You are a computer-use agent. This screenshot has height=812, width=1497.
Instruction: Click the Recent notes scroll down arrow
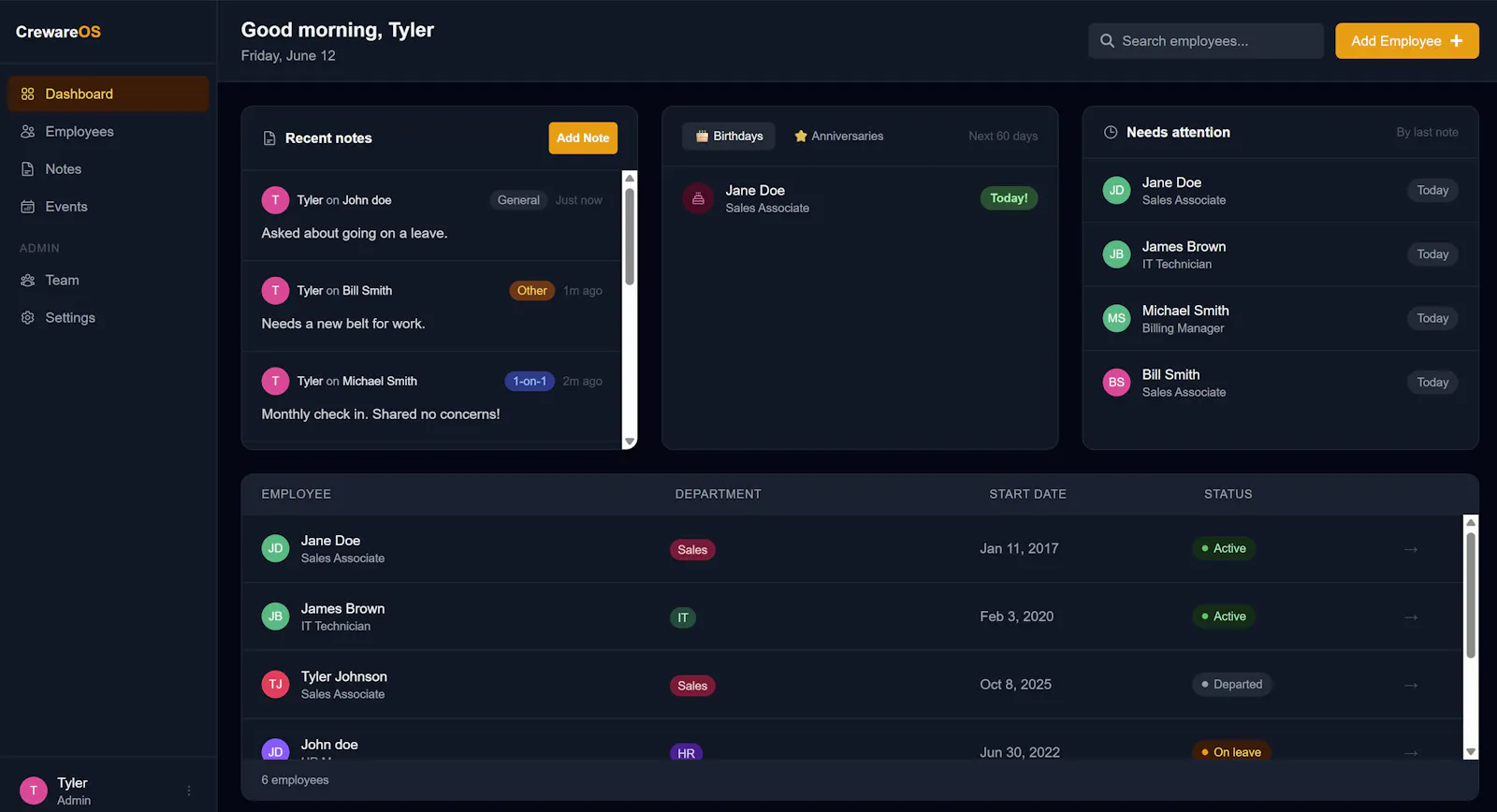(x=630, y=442)
